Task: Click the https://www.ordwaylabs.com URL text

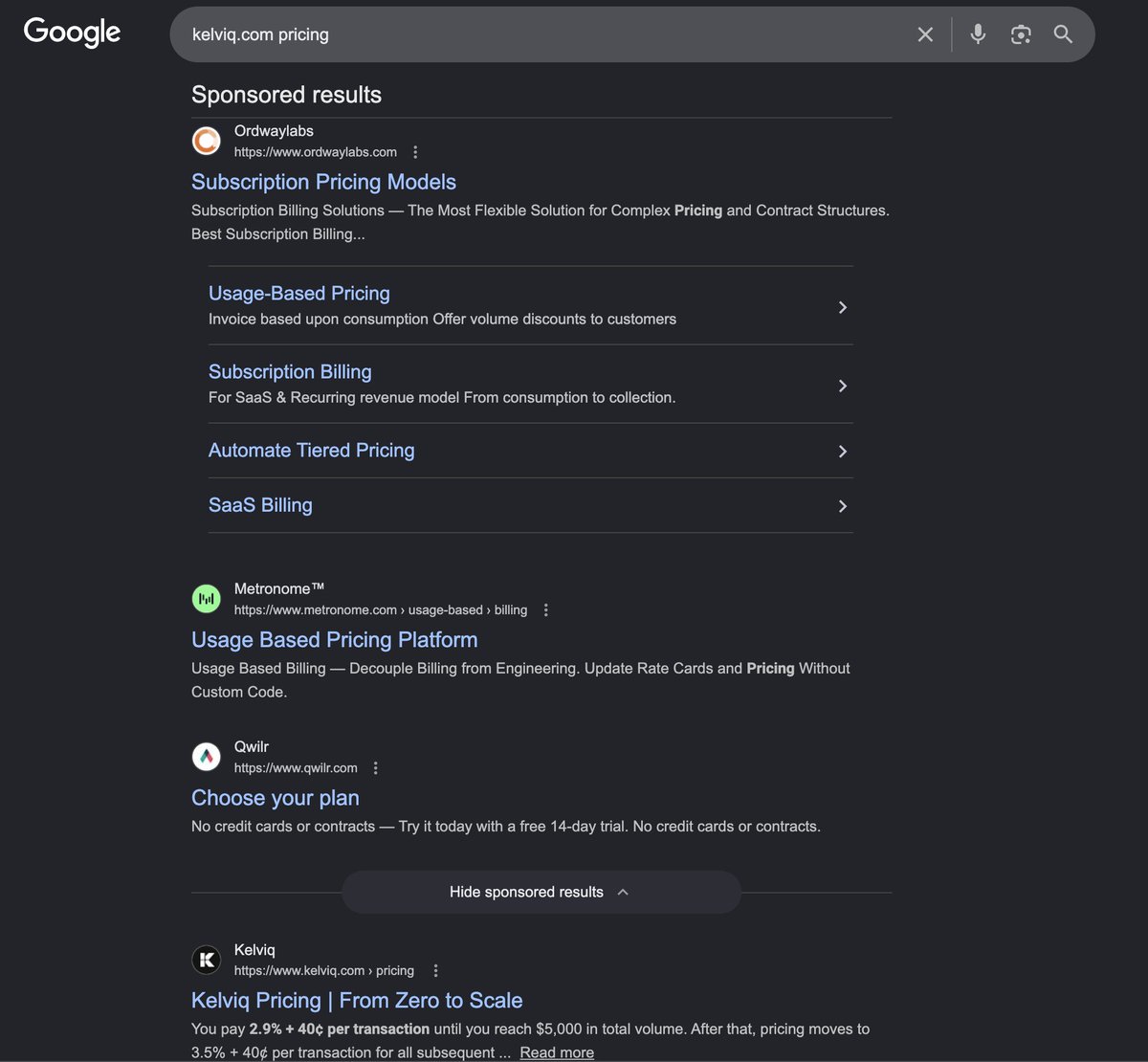Action: pos(316,152)
